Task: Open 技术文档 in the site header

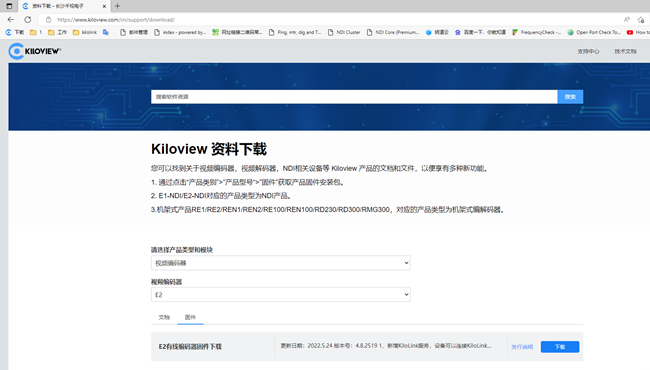Action: [625, 51]
